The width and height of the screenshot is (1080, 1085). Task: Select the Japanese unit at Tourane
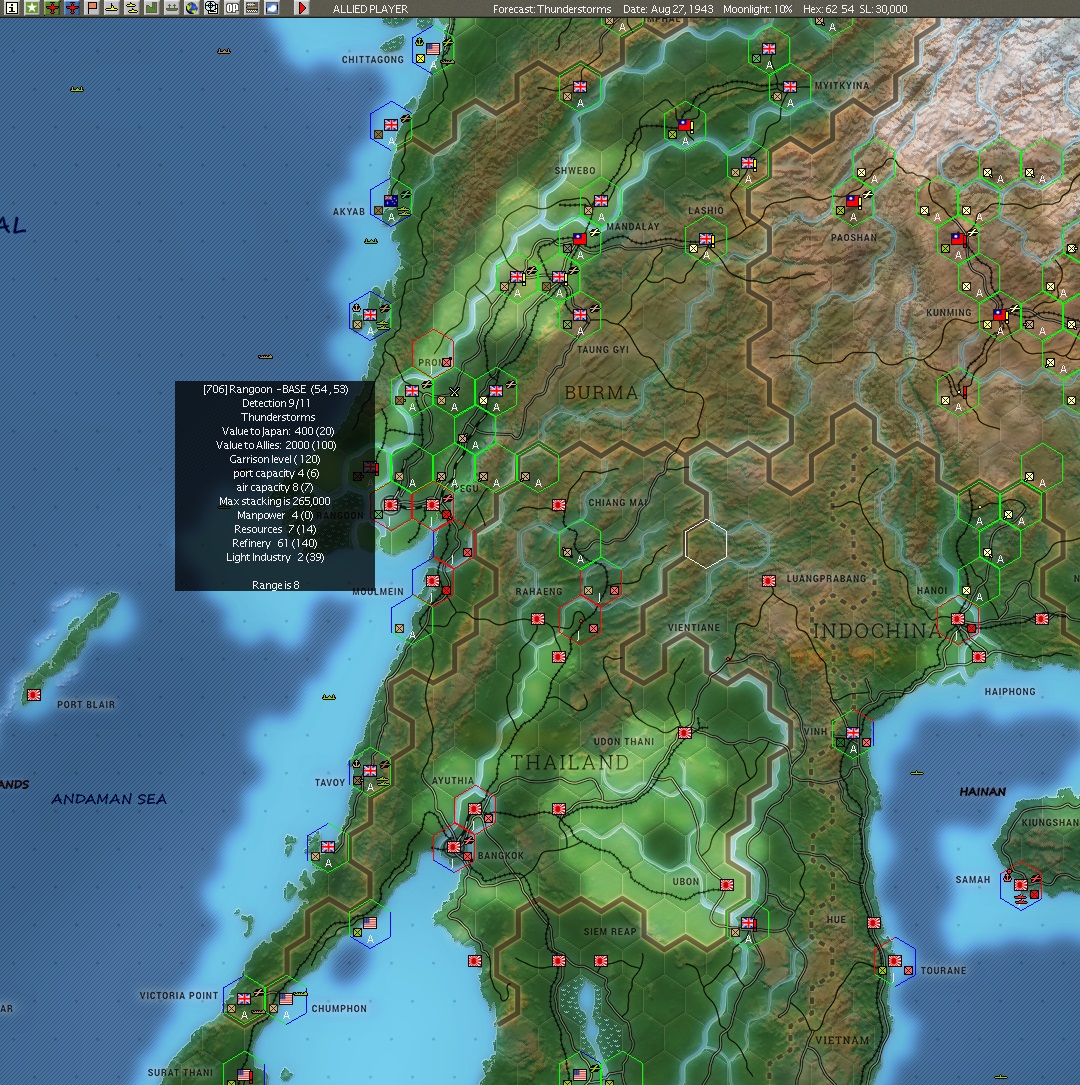point(895,960)
